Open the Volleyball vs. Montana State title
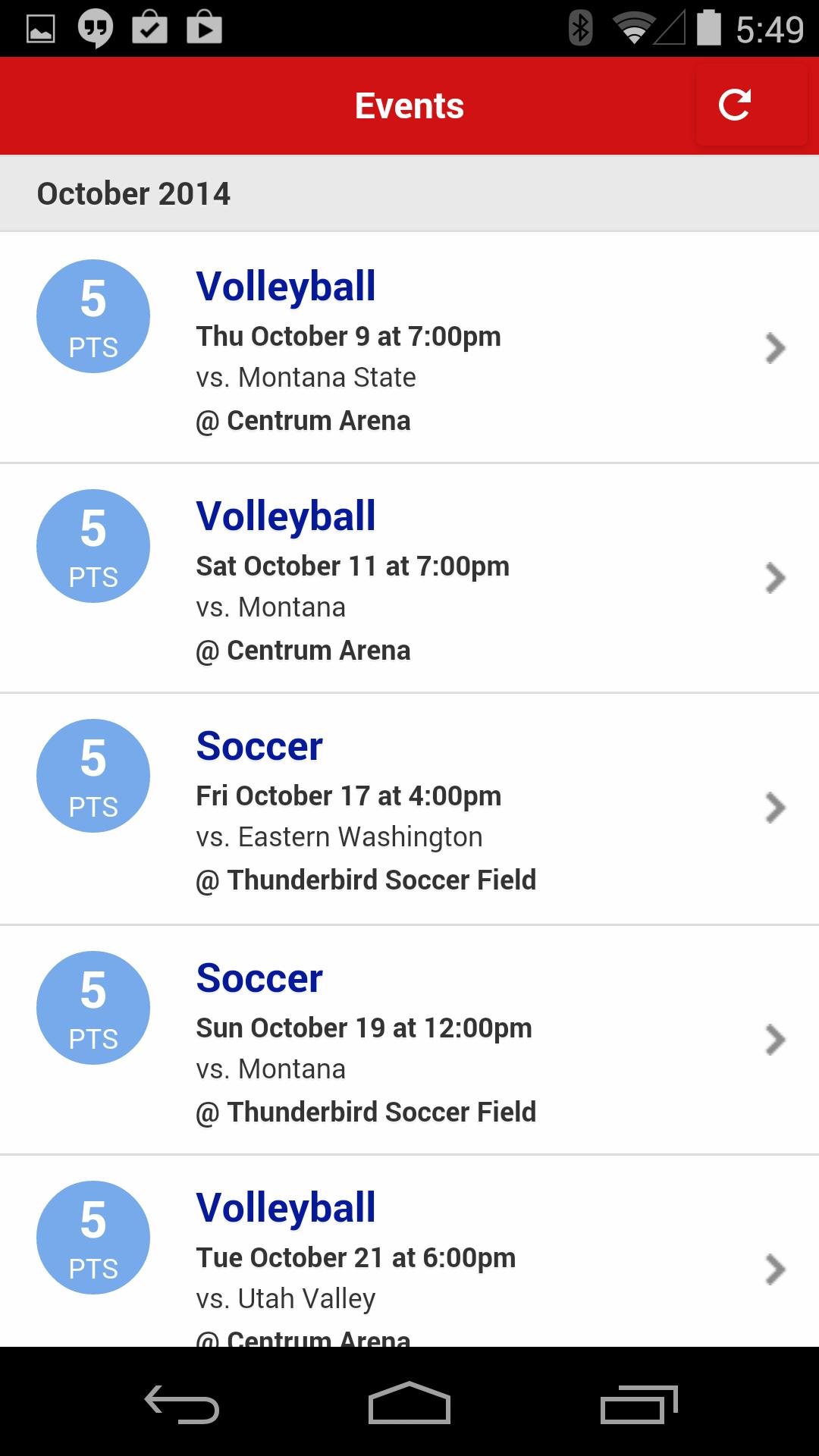The width and height of the screenshot is (819, 1456). click(x=286, y=287)
